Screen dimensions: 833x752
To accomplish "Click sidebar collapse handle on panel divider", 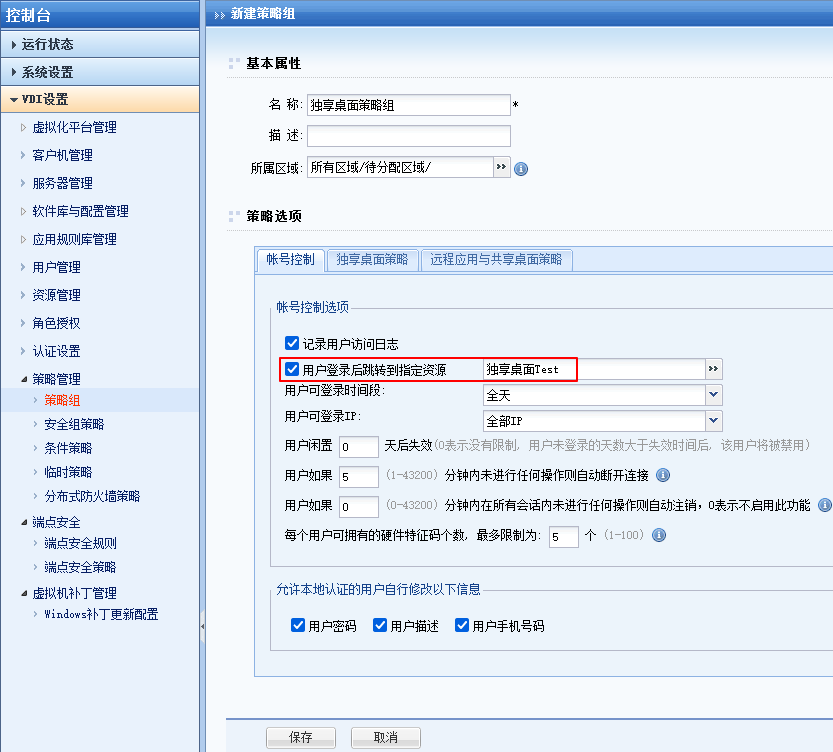I will click(203, 627).
